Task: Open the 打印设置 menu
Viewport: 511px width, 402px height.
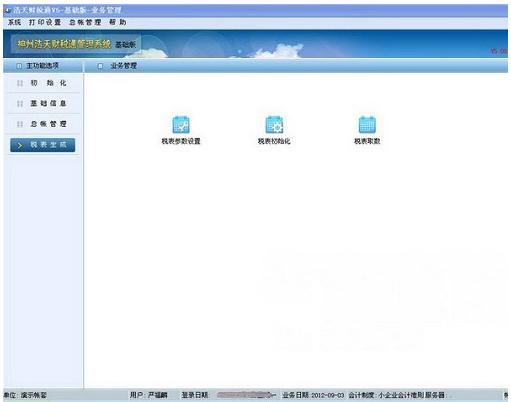Action: (45, 22)
